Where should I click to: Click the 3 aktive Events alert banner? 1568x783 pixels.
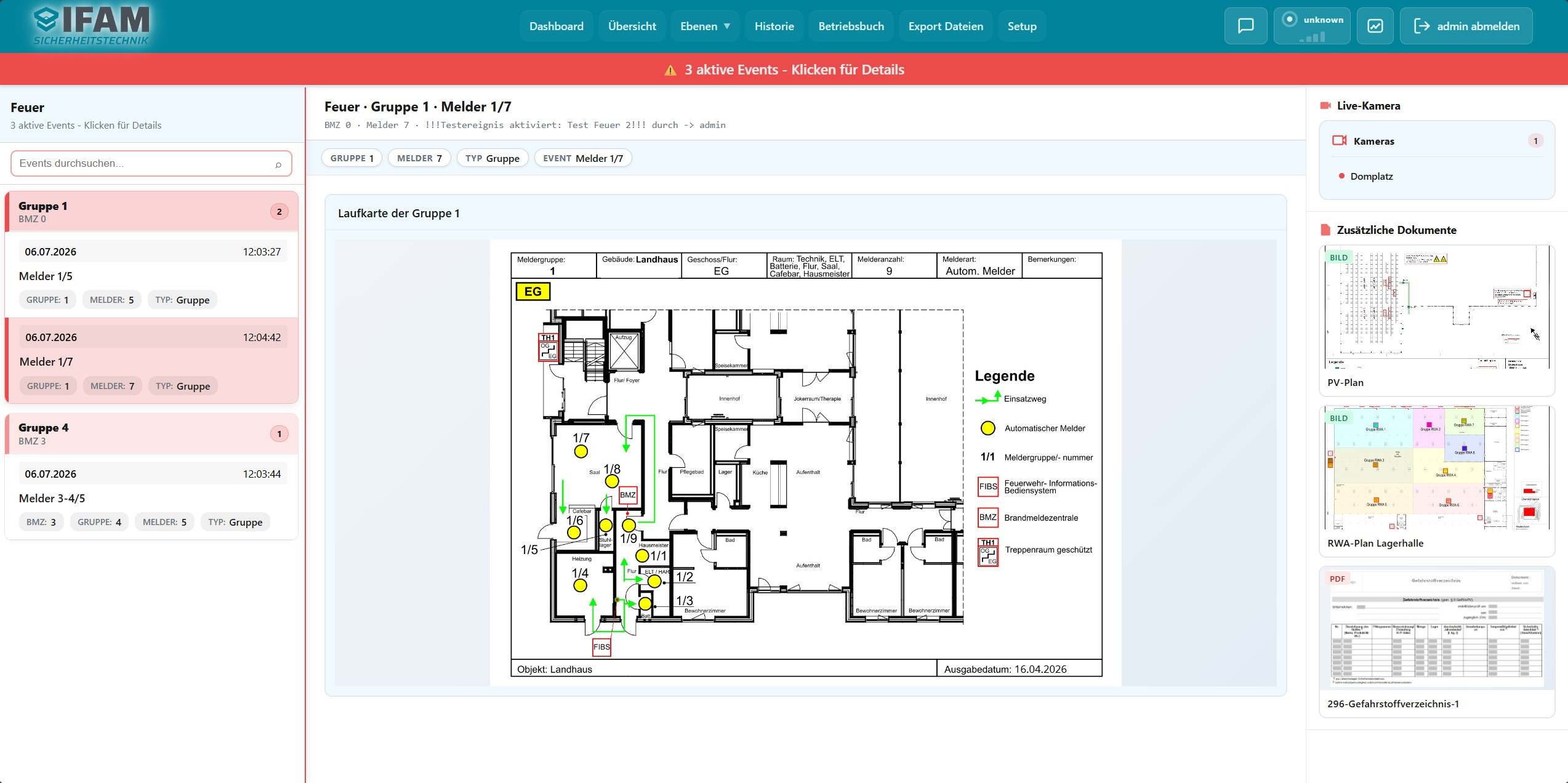784,70
